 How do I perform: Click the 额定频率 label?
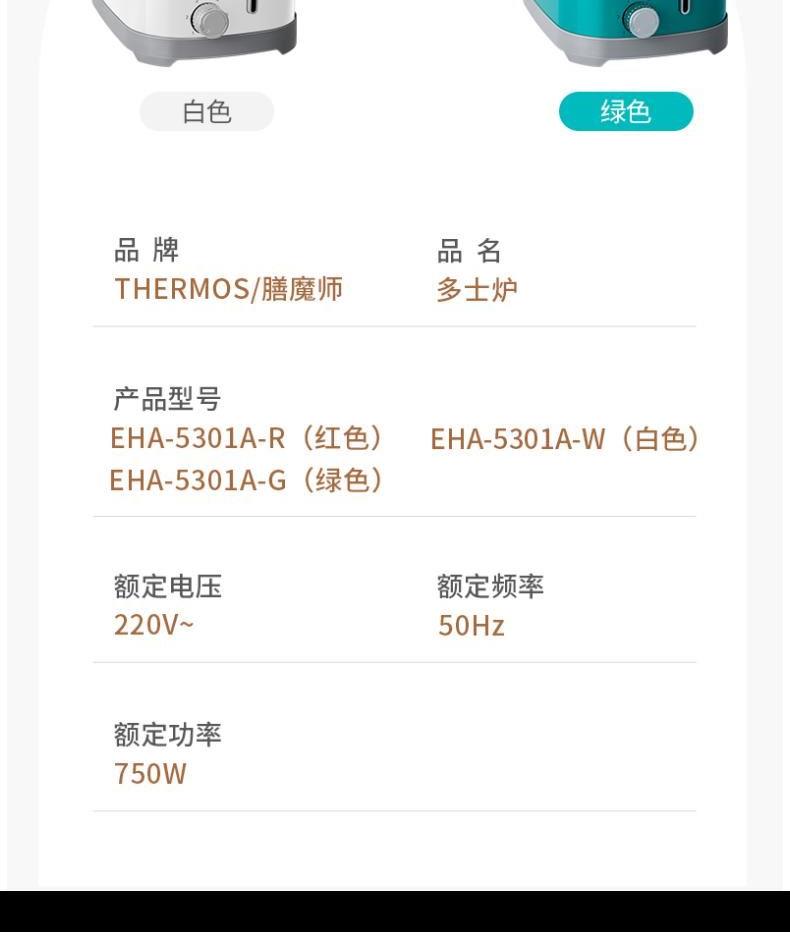(x=490, y=586)
